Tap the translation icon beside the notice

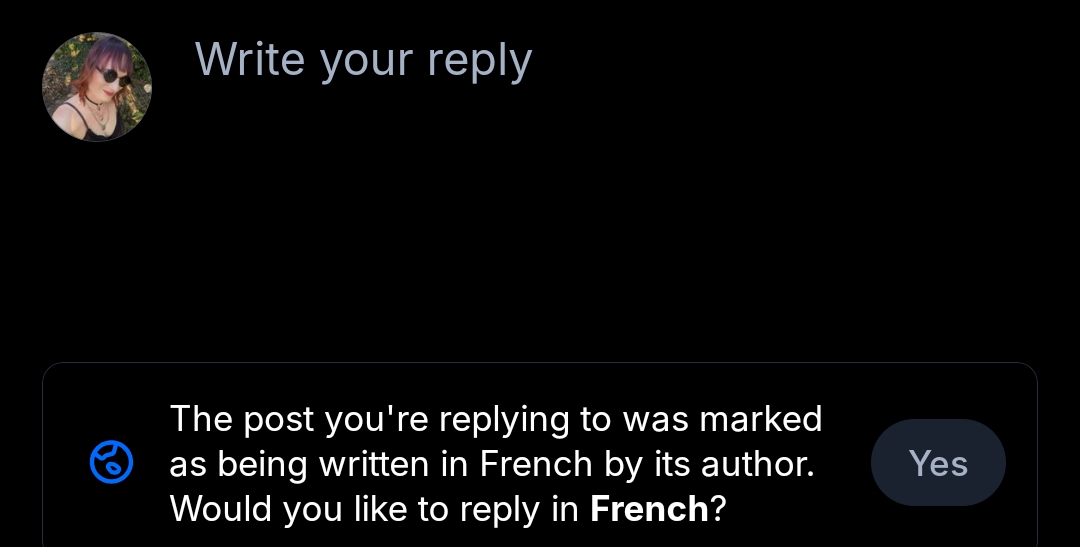click(x=111, y=463)
